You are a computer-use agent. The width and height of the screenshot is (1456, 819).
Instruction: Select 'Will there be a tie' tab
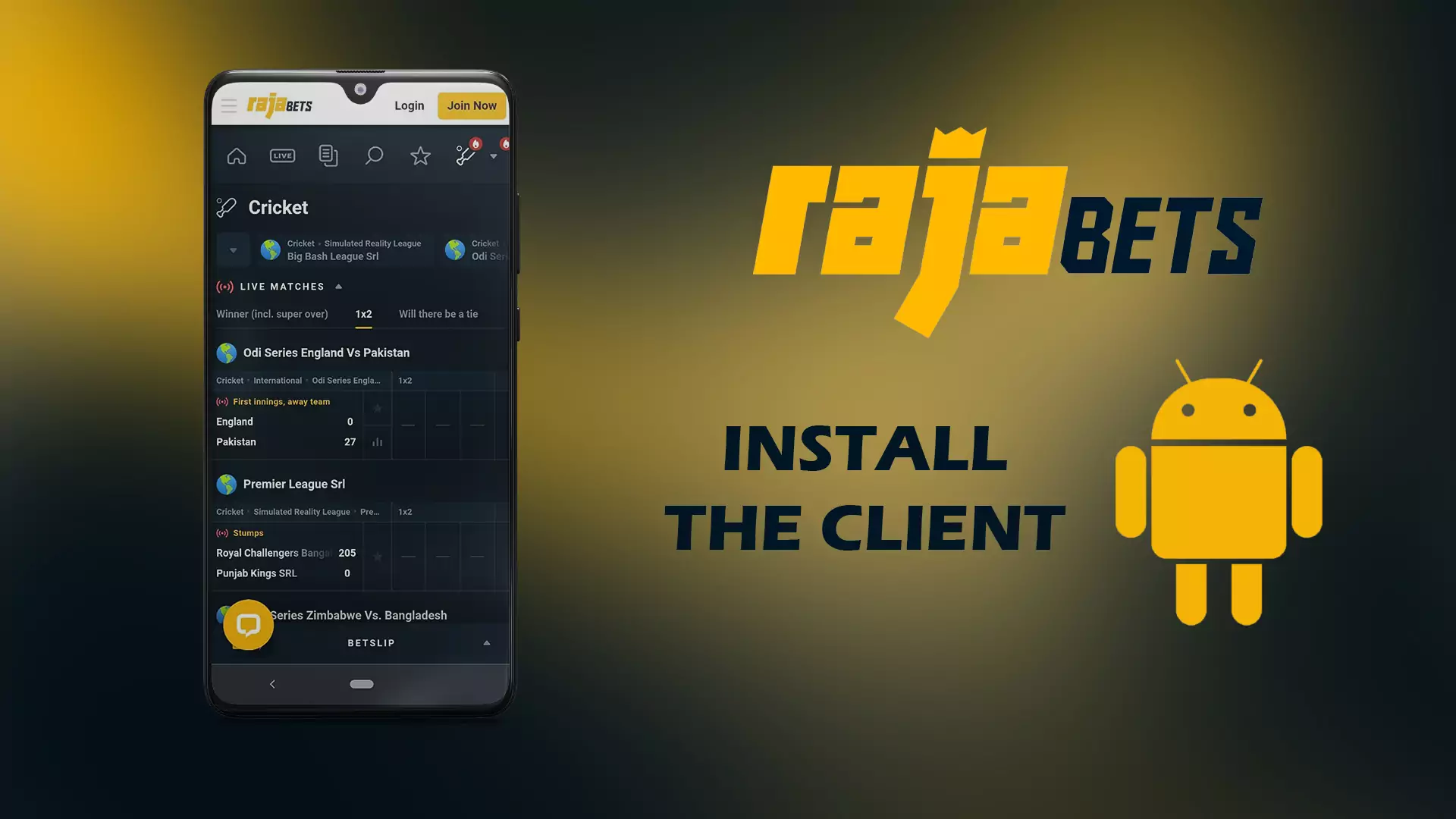click(x=438, y=314)
